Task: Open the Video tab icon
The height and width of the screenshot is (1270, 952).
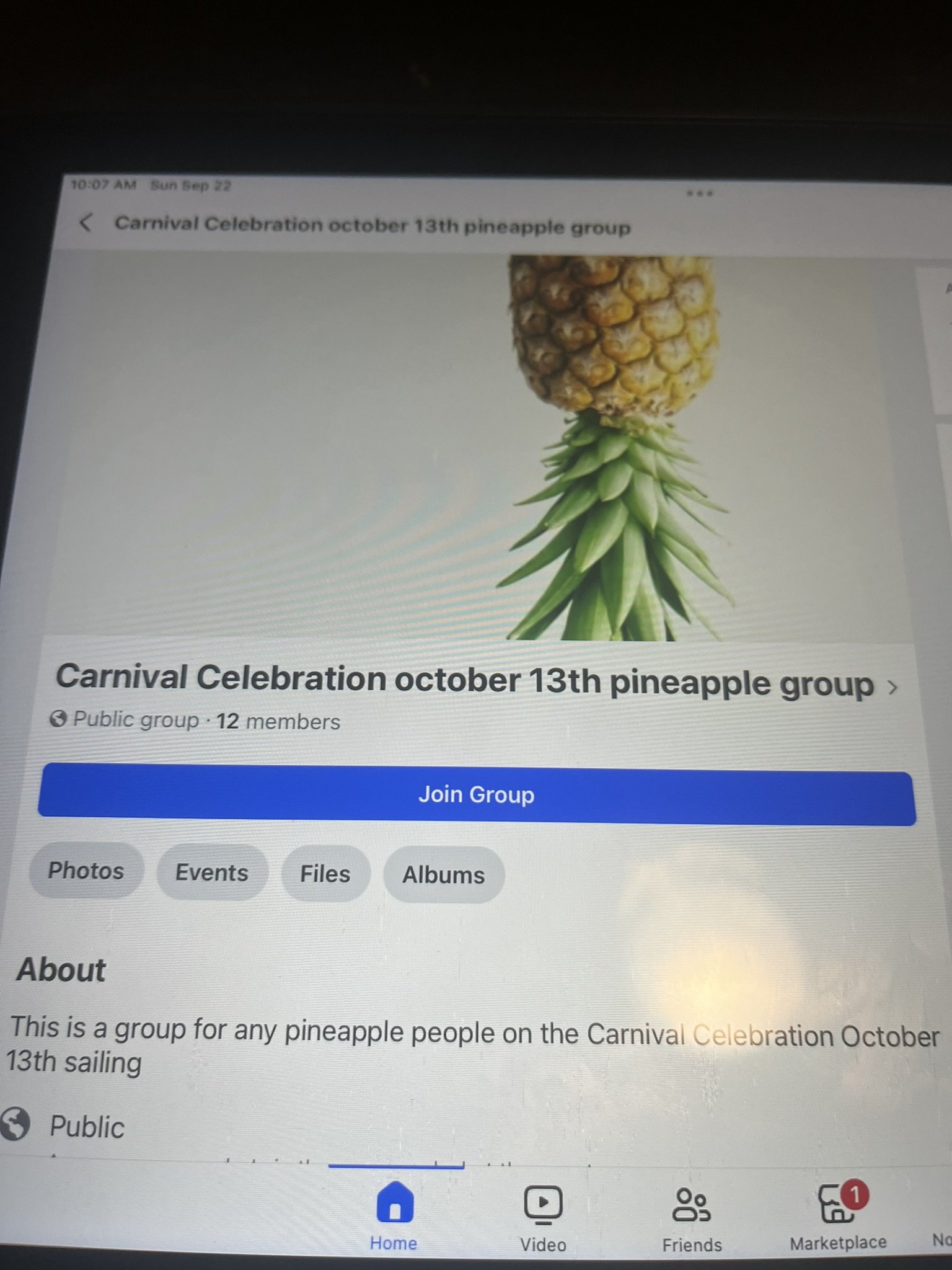Action: [543, 1204]
